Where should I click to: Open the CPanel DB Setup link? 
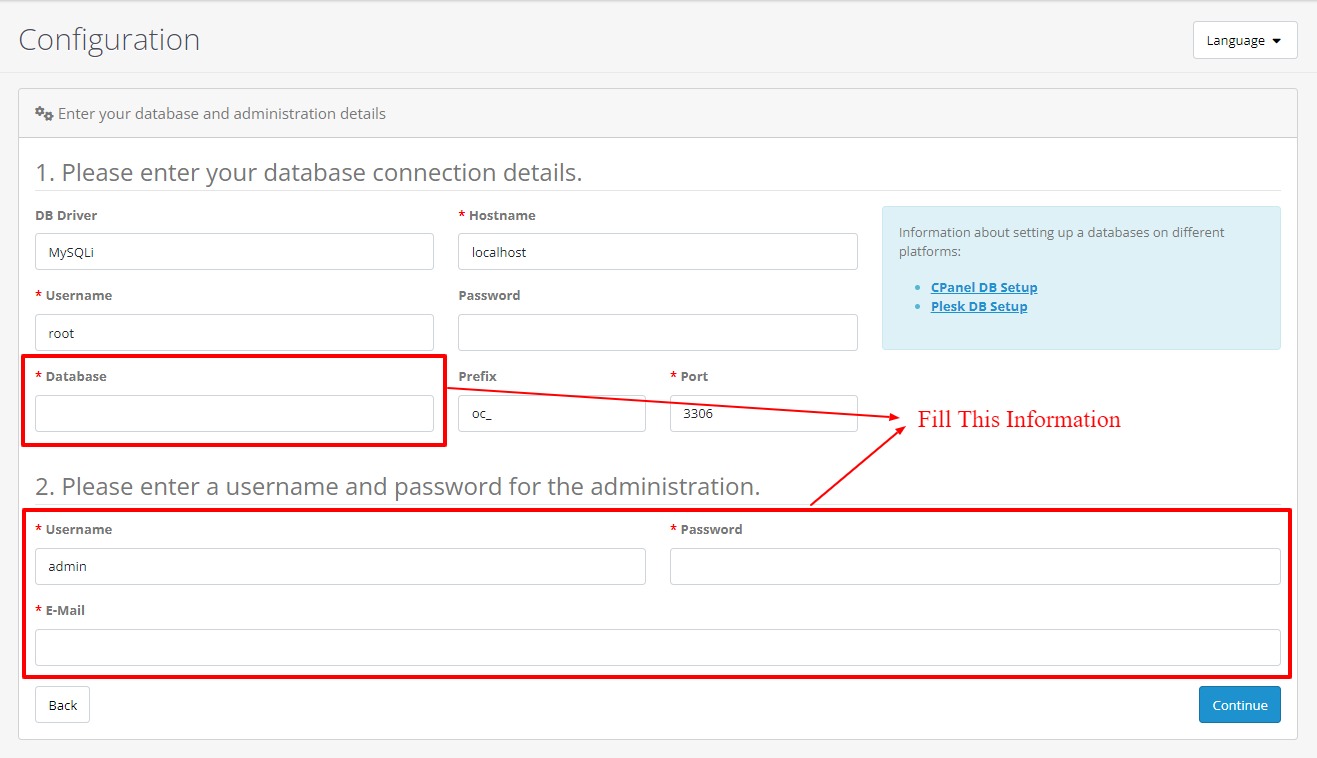point(984,287)
